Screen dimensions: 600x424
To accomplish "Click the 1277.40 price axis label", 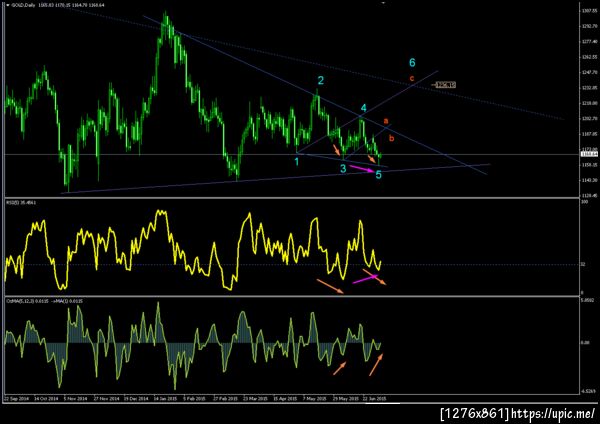I will click(x=590, y=41).
